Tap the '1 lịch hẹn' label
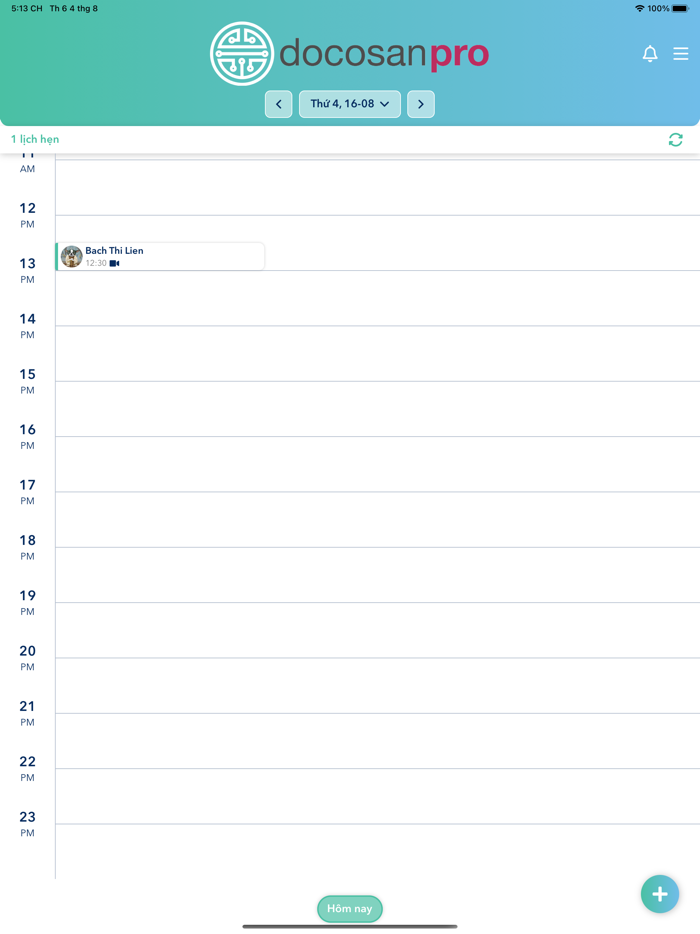Image resolution: width=700 pixels, height=934 pixels. pyautogui.click(x=35, y=139)
